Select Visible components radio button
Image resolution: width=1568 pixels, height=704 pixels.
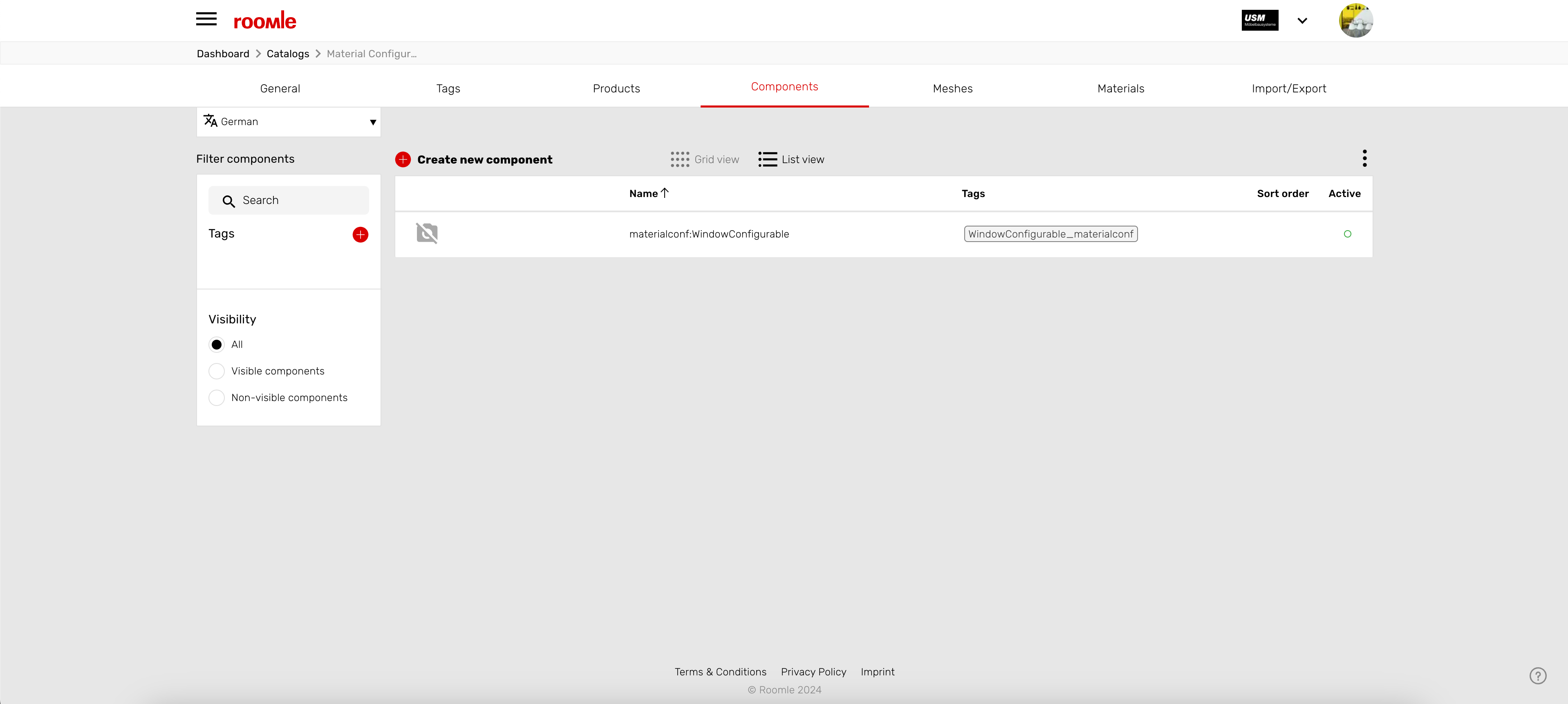[217, 371]
